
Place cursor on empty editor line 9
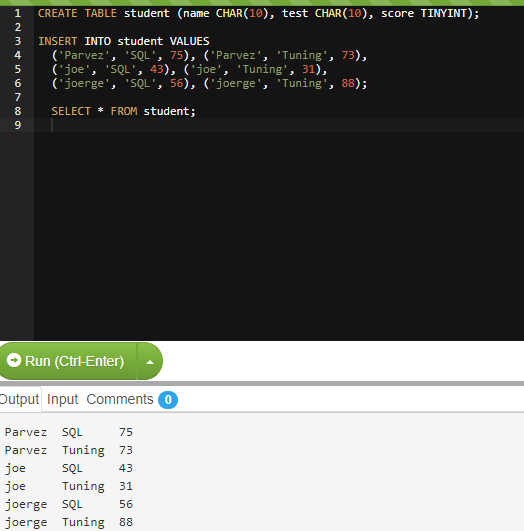click(279, 125)
